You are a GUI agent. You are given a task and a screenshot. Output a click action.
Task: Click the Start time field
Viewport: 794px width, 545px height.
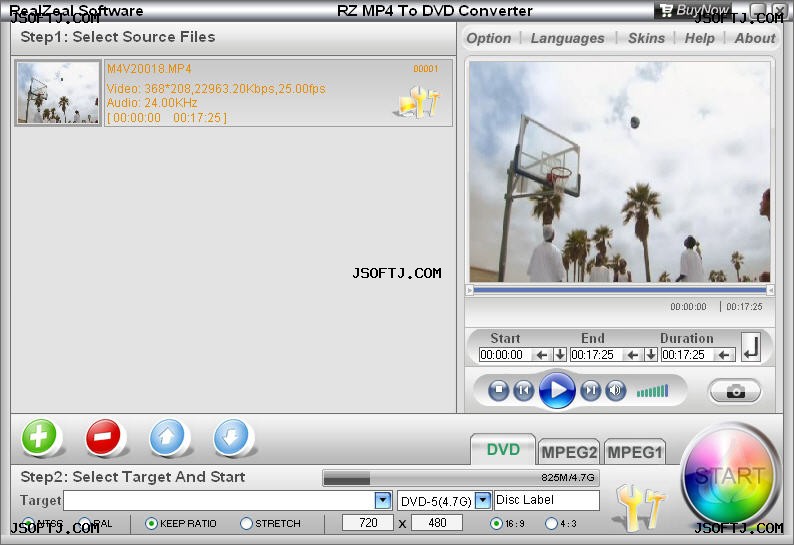pyautogui.click(x=506, y=355)
